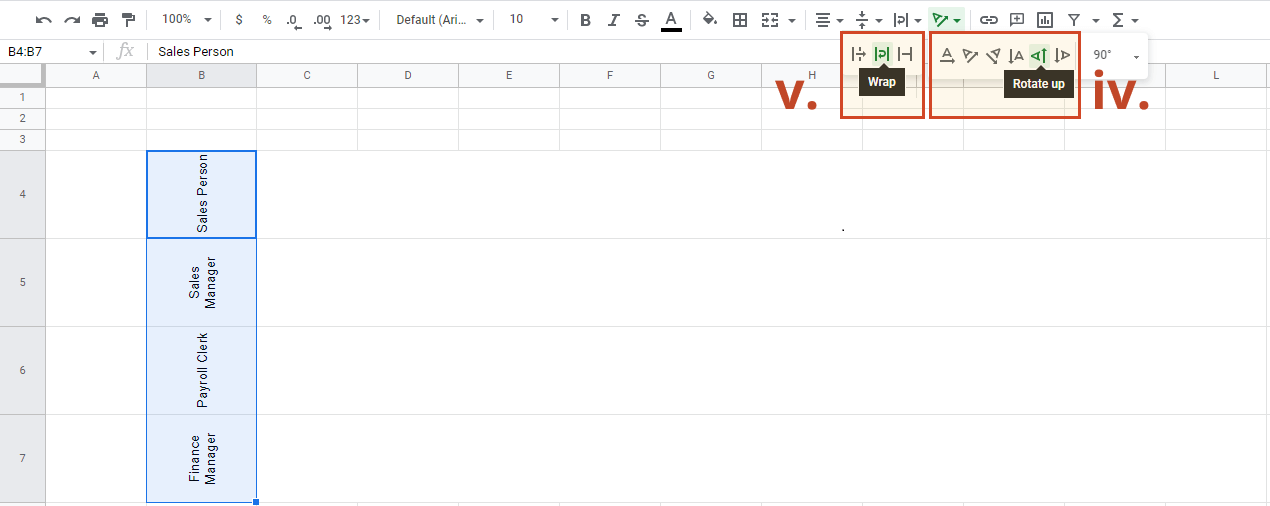
Task: Click the Insert chart icon
Action: [1045, 20]
